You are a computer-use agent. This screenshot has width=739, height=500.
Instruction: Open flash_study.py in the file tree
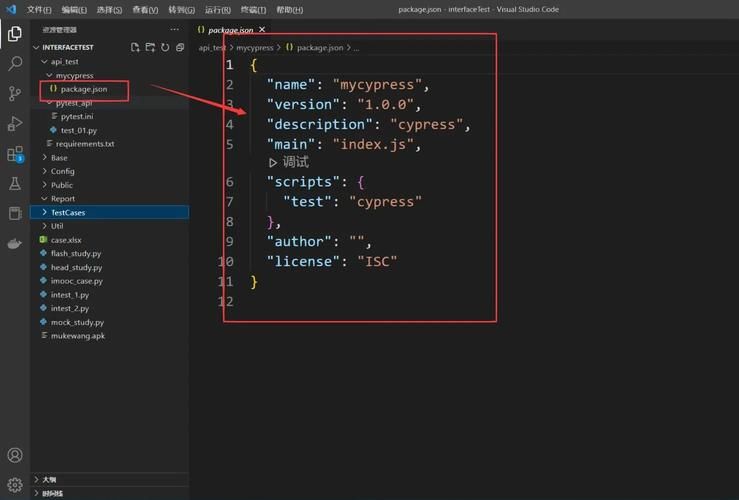tap(76, 254)
